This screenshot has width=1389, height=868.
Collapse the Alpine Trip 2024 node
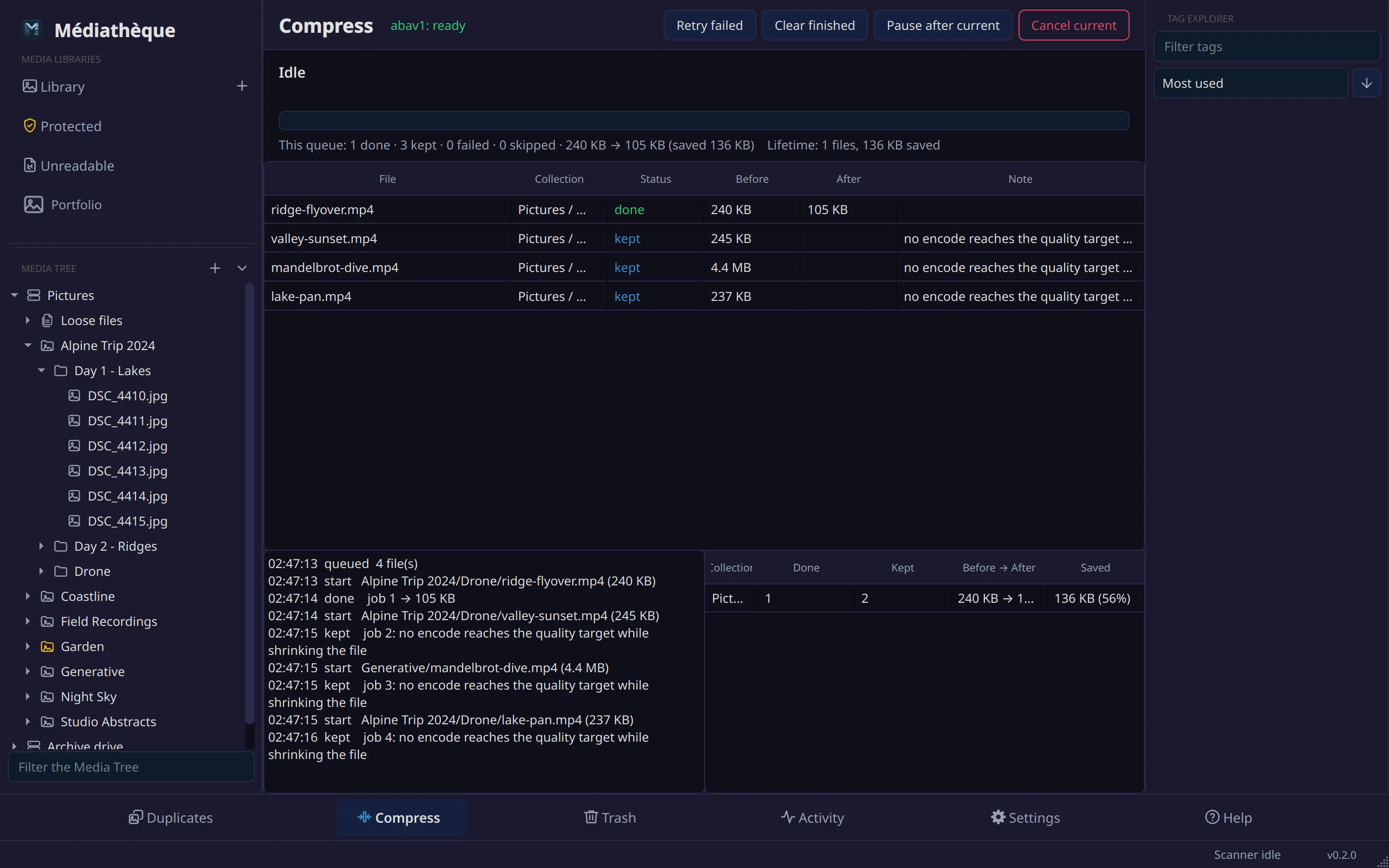coord(27,346)
